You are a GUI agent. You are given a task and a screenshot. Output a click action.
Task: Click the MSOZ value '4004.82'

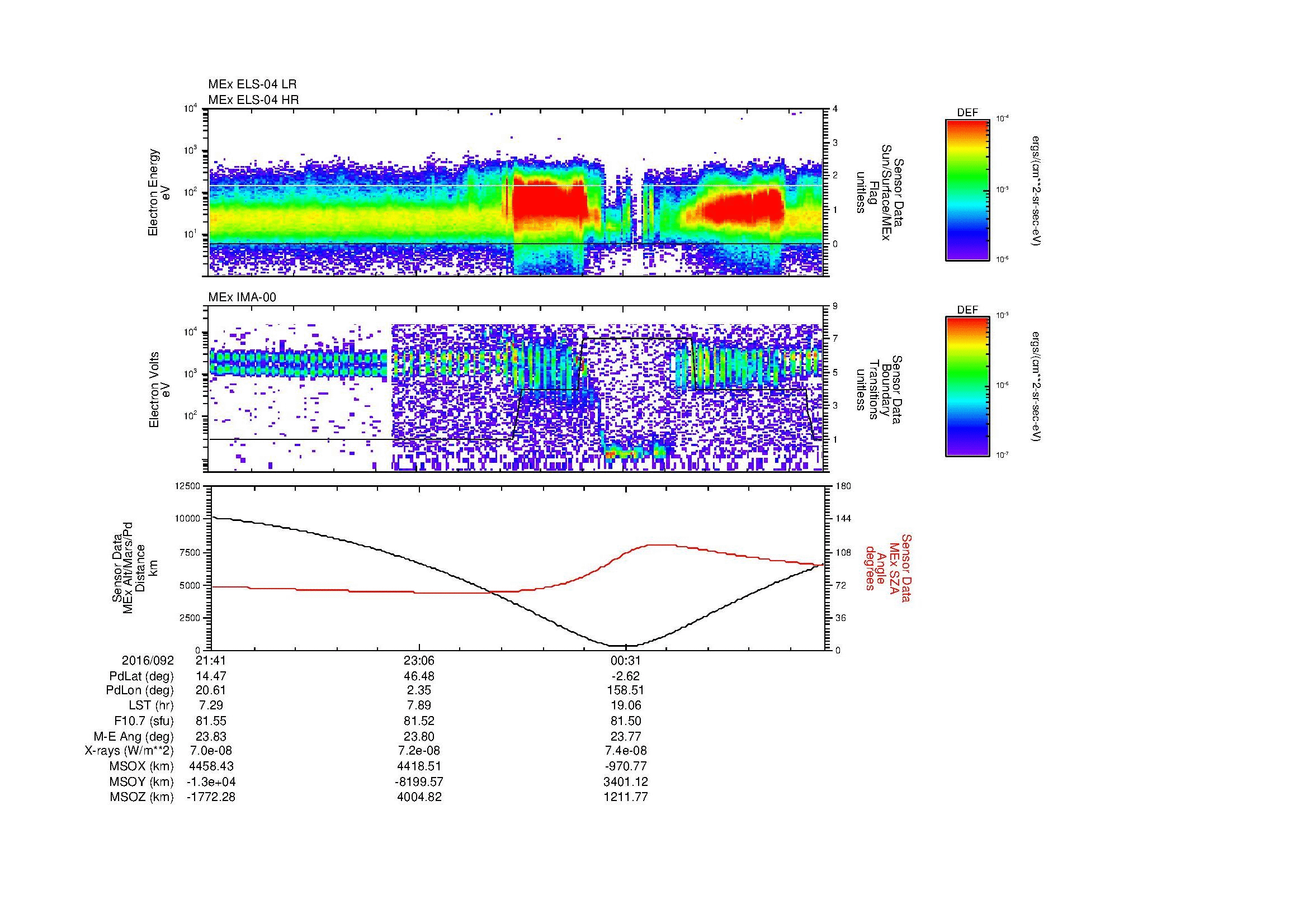point(419,797)
